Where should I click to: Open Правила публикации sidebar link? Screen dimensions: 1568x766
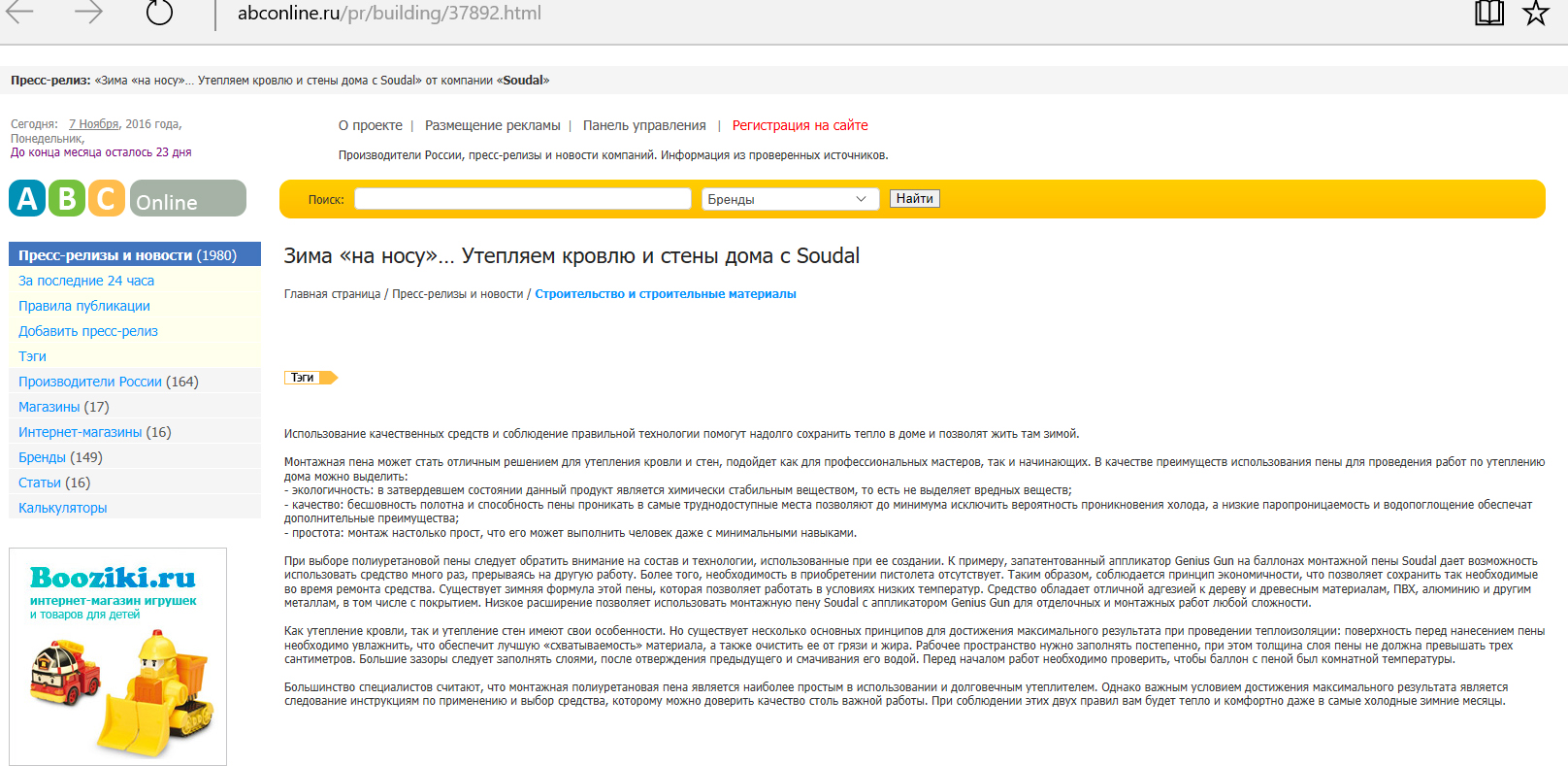84,306
